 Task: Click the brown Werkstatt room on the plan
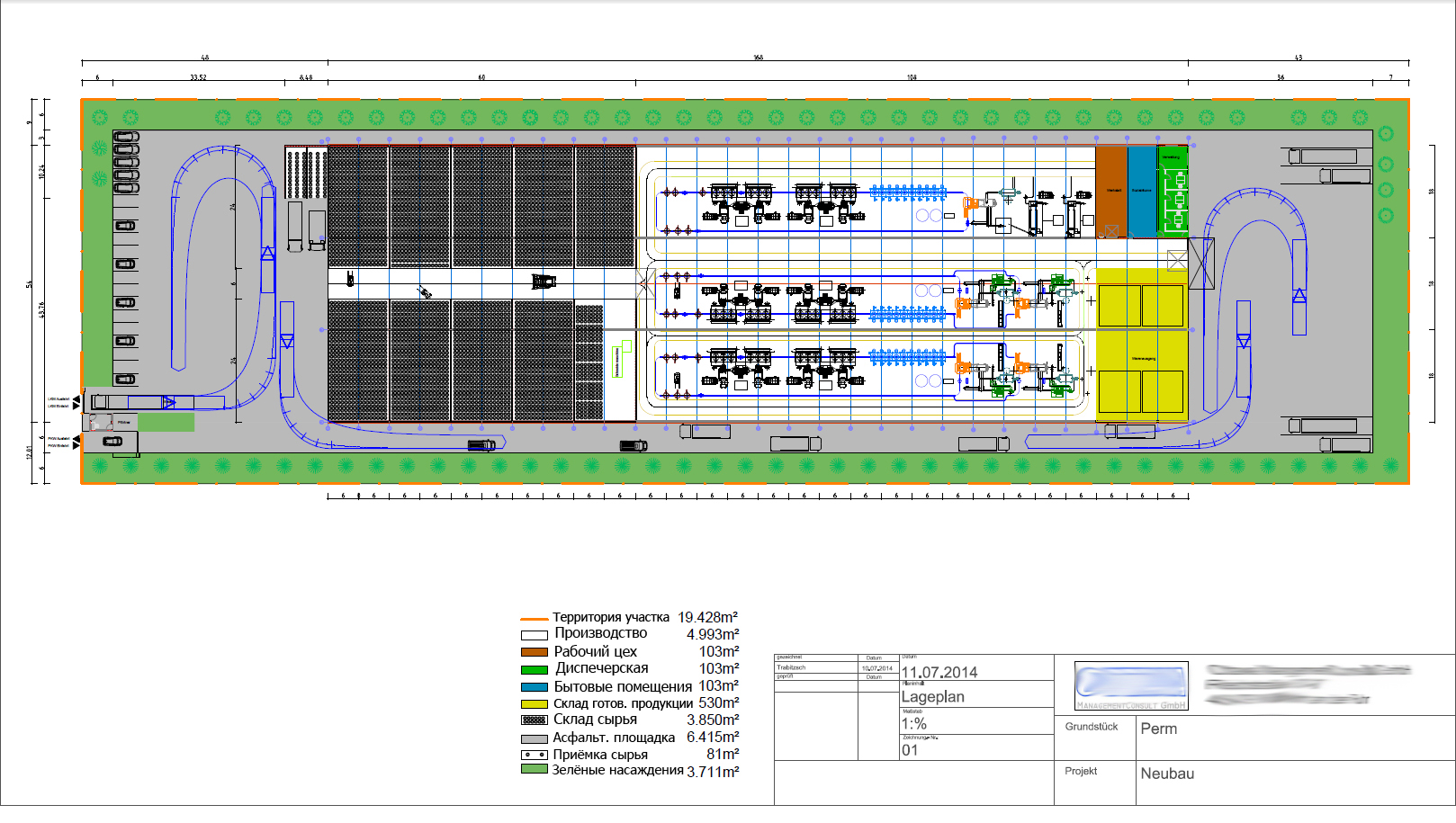[x=1111, y=191]
